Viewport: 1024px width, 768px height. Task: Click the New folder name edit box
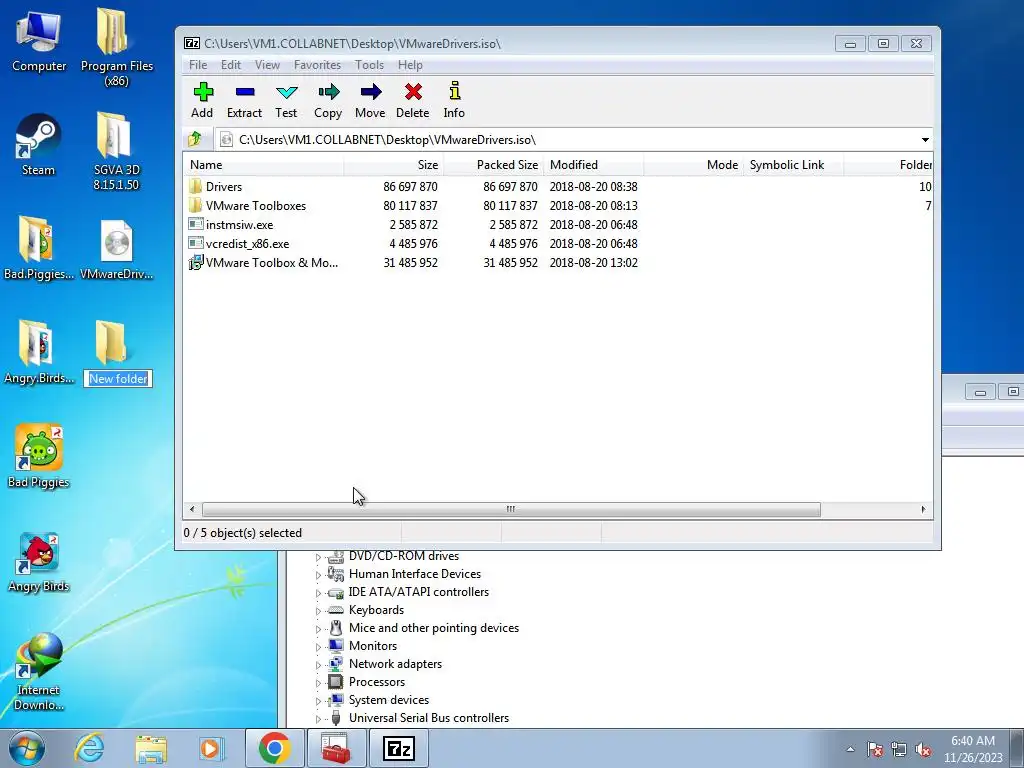118,379
